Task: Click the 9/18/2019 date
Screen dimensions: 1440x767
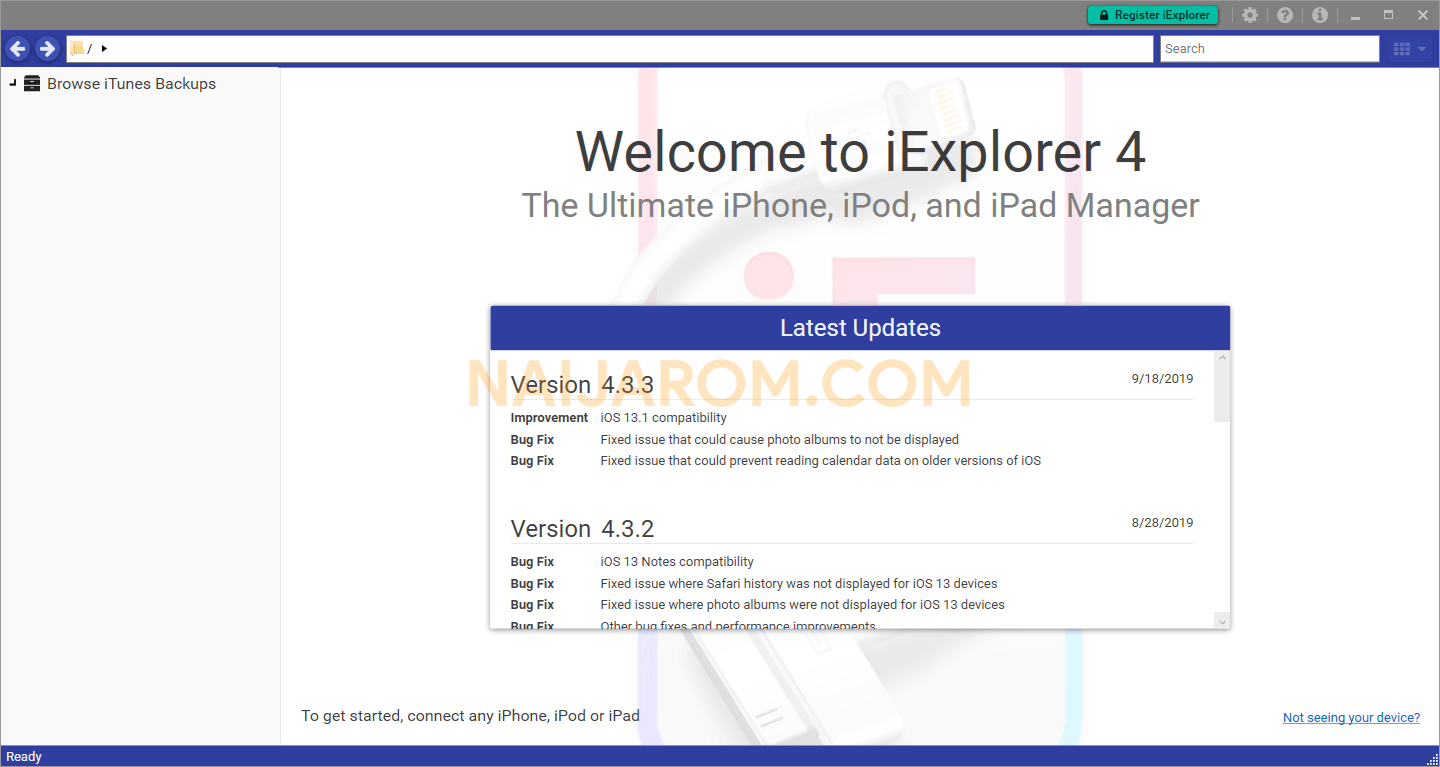Action: pos(1162,379)
